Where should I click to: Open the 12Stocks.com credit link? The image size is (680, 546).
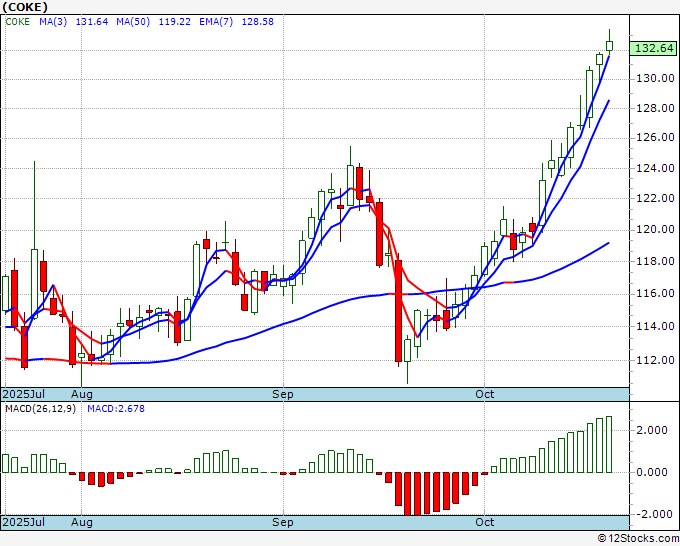click(x=638, y=539)
